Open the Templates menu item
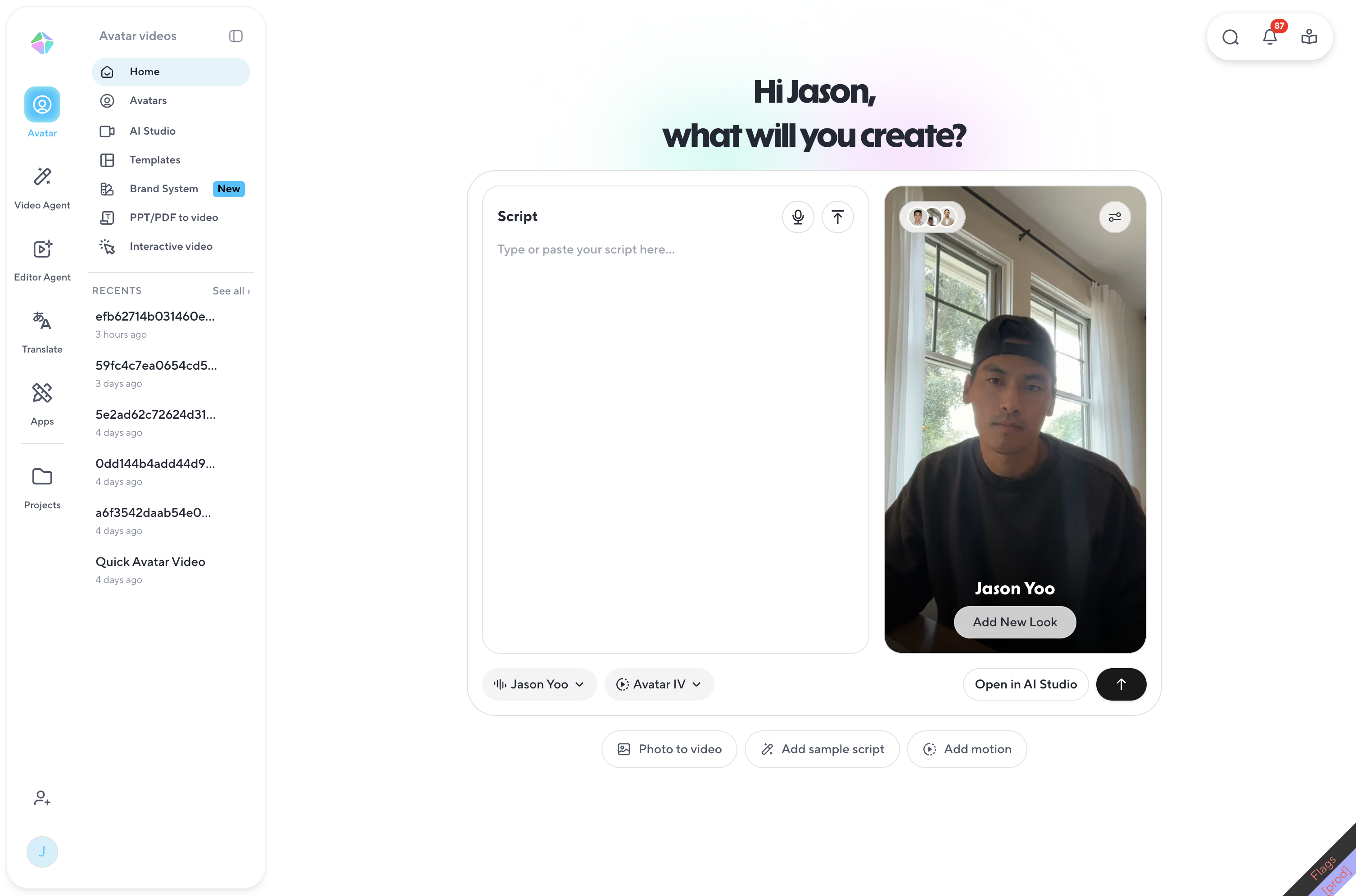This screenshot has width=1356, height=896. 154,160
